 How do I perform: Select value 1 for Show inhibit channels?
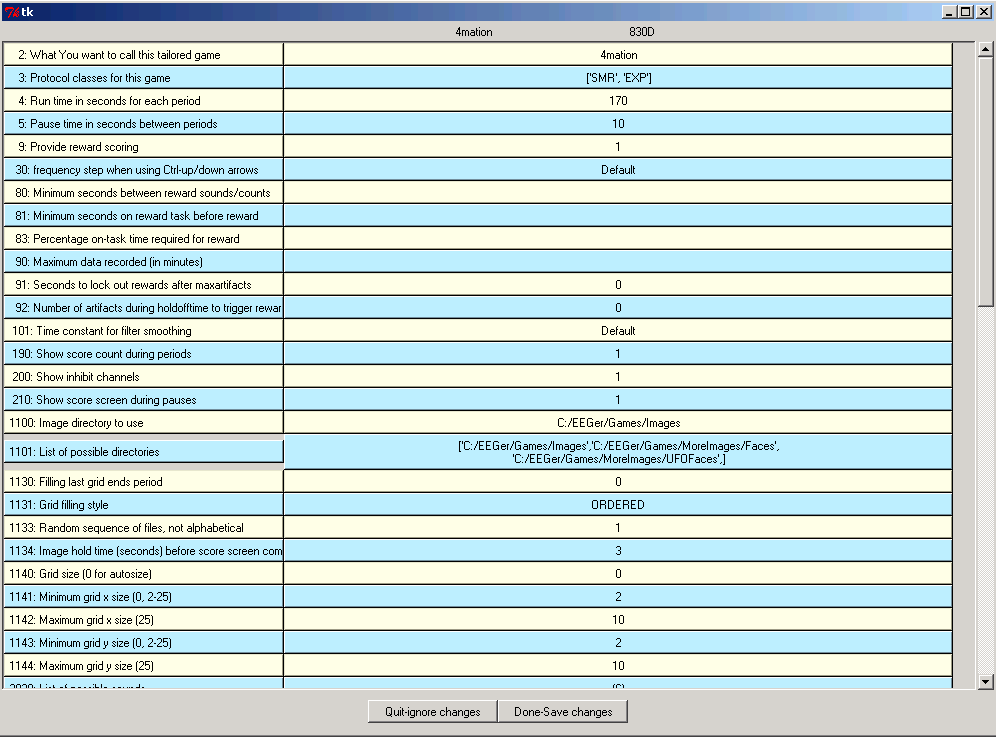point(618,376)
